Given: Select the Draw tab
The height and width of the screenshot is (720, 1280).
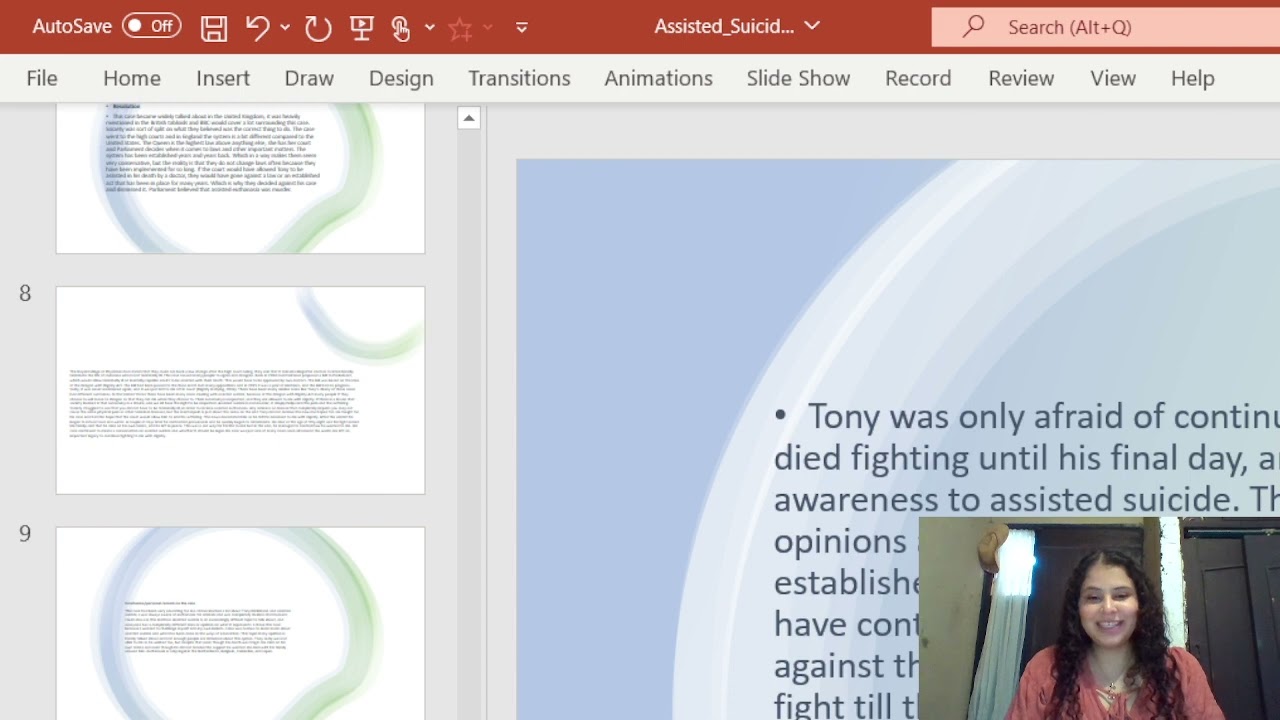Looking at the screenshot, I should pos(309,78).
